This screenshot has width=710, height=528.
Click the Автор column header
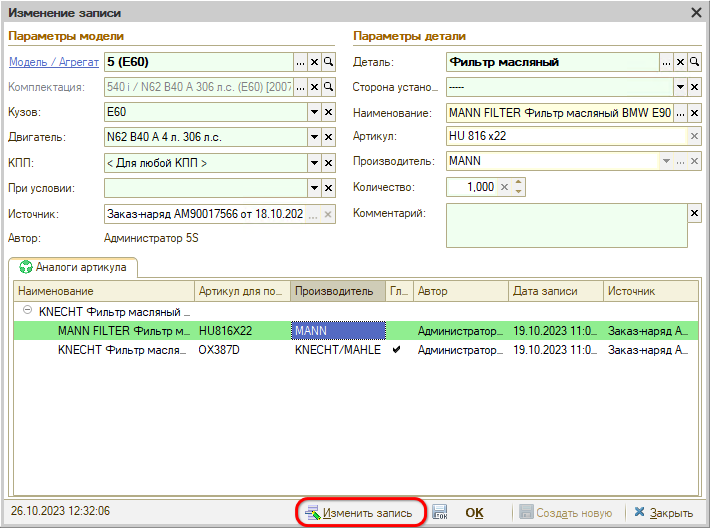point(461,291)
